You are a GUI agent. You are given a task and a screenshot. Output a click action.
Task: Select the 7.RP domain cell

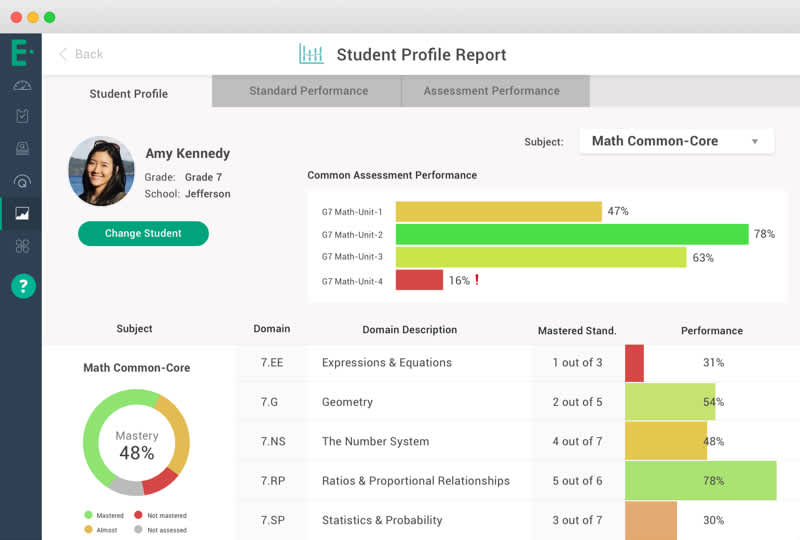pos(273,481)
